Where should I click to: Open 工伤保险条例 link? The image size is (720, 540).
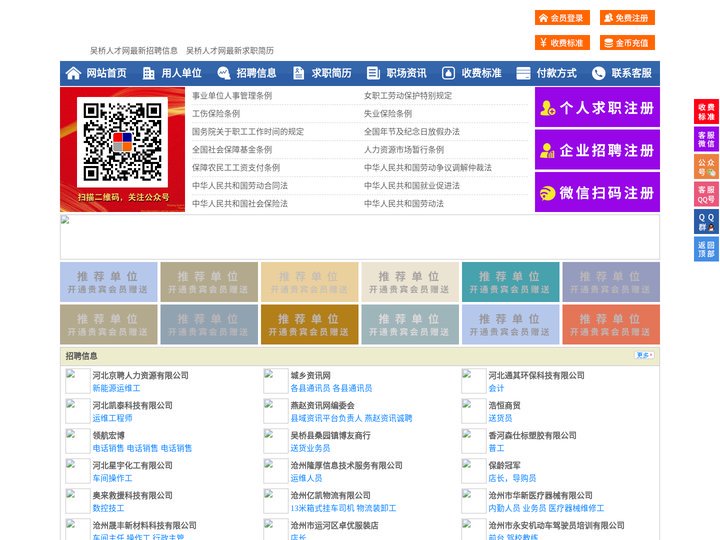coord(216,113)
